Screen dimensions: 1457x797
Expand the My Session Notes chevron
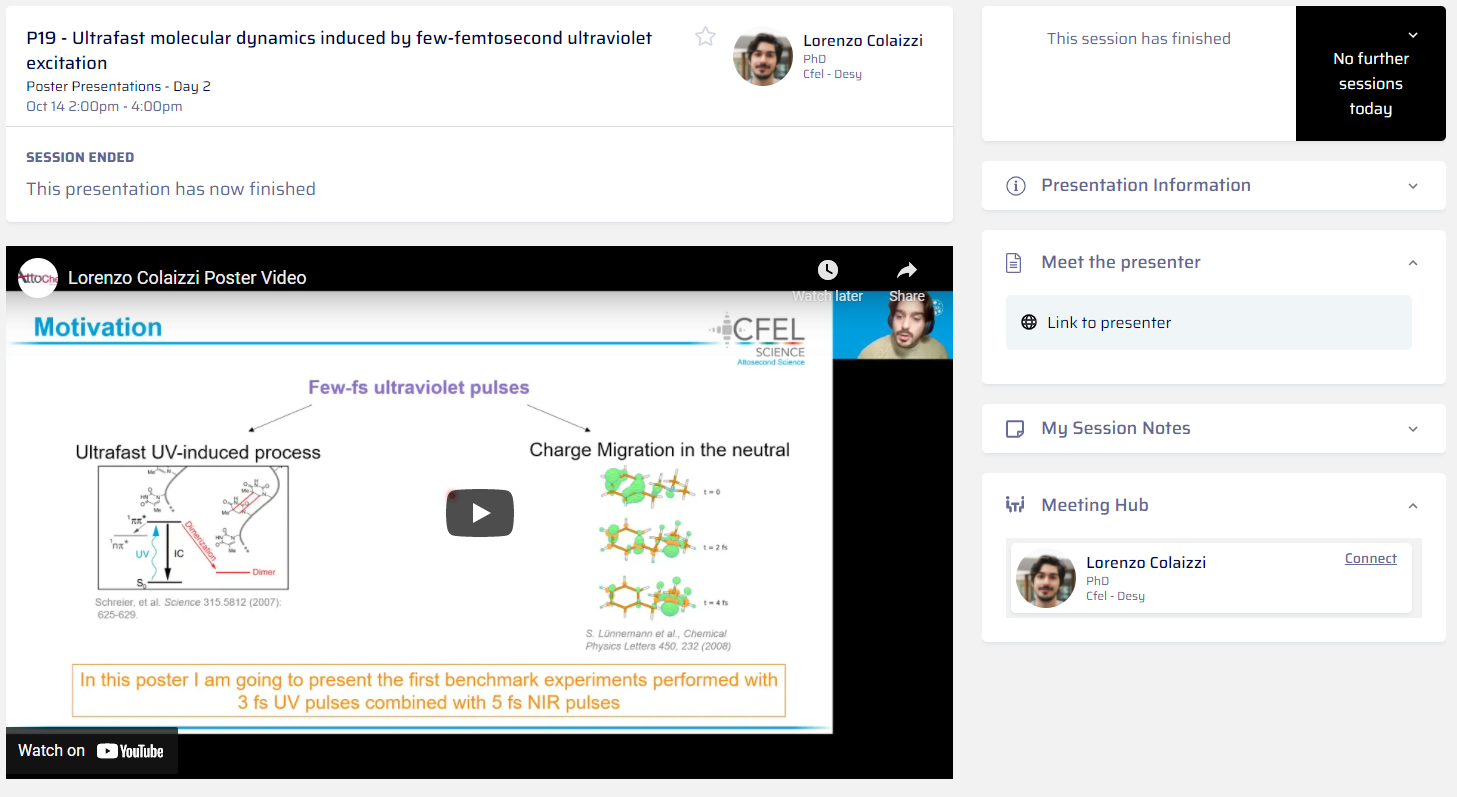[1413, 429]
